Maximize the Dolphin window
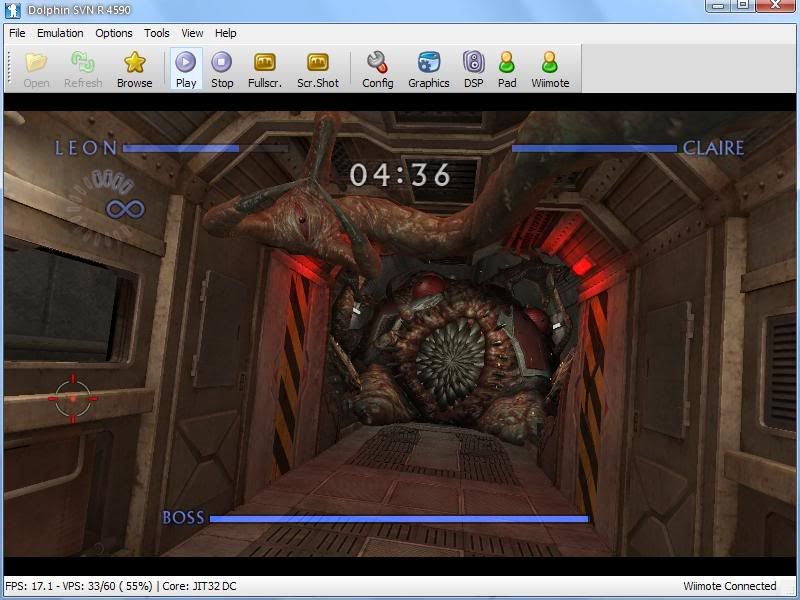This screenshot has width=800, height=600. coord(743,5)
